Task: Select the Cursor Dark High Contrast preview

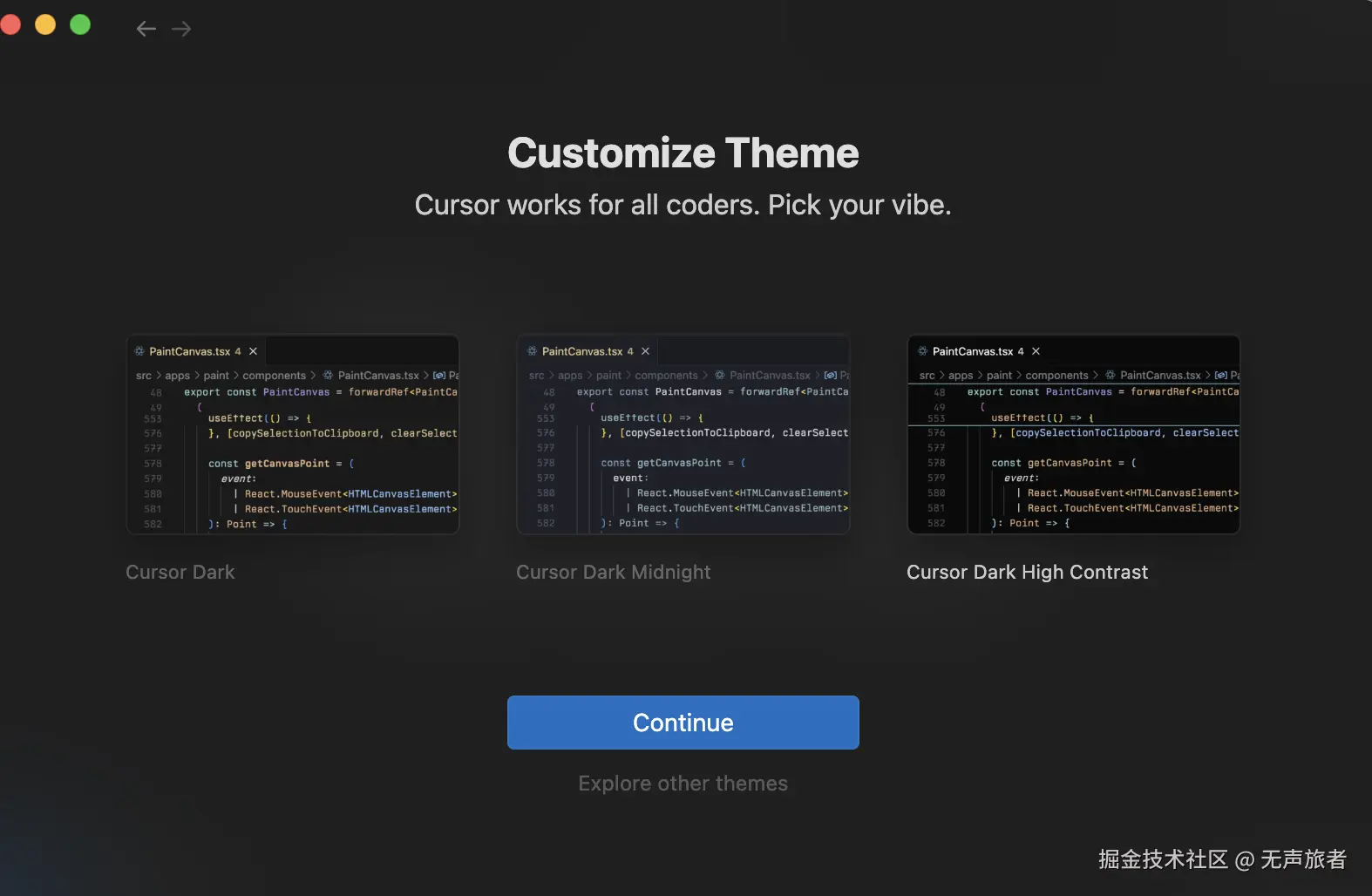Action: 1074,434
